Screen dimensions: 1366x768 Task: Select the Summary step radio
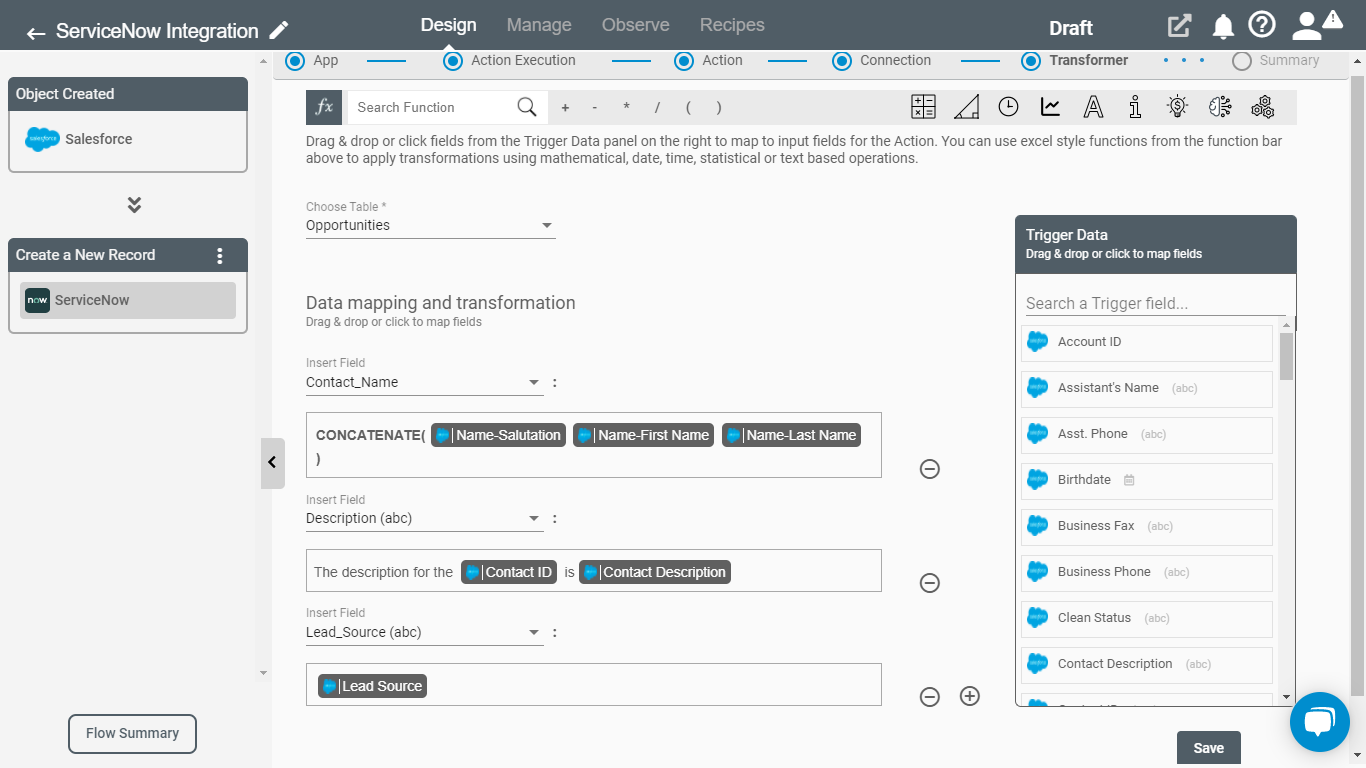point(1242,61)
